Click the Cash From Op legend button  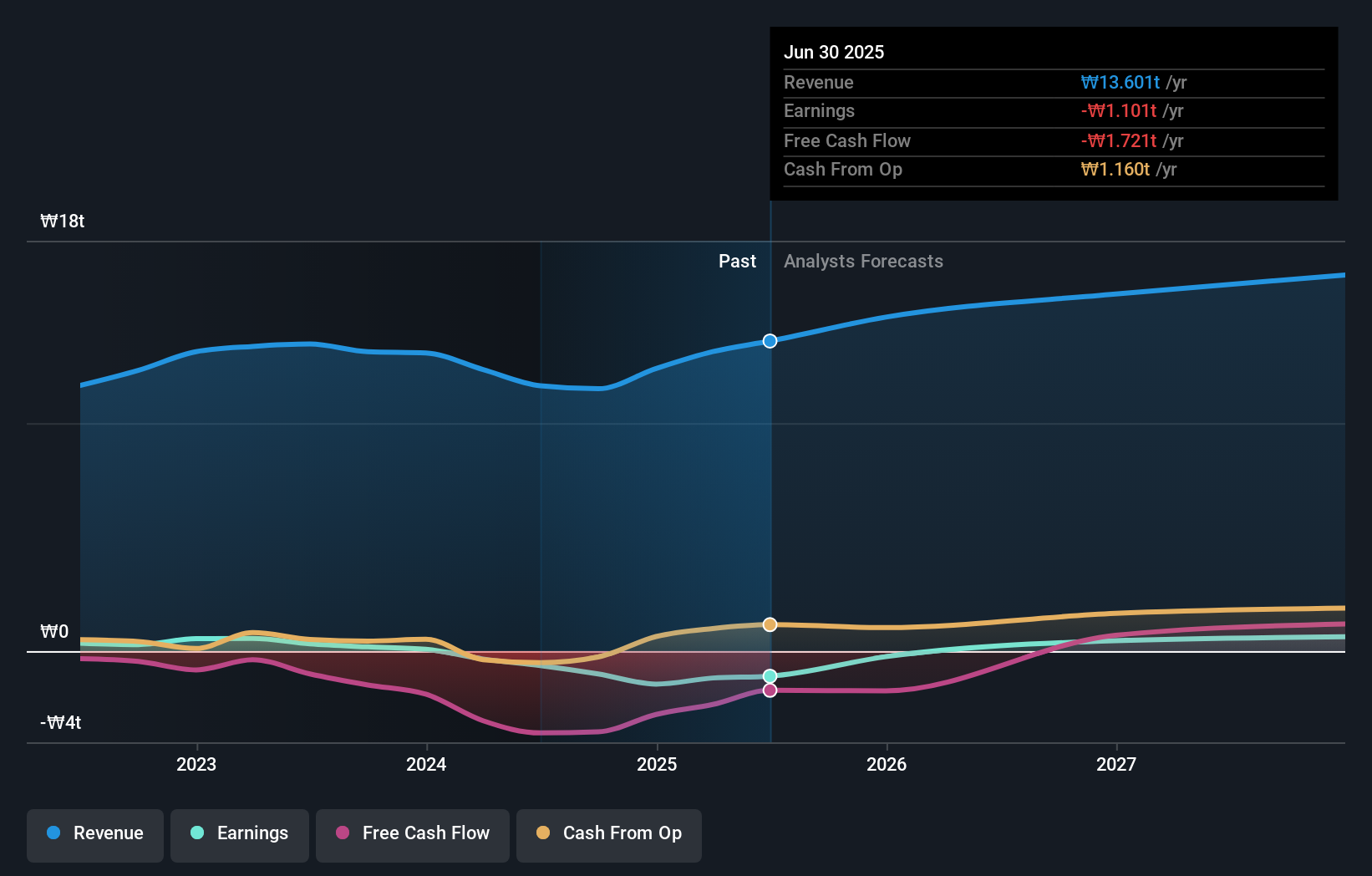coord(608,833)
